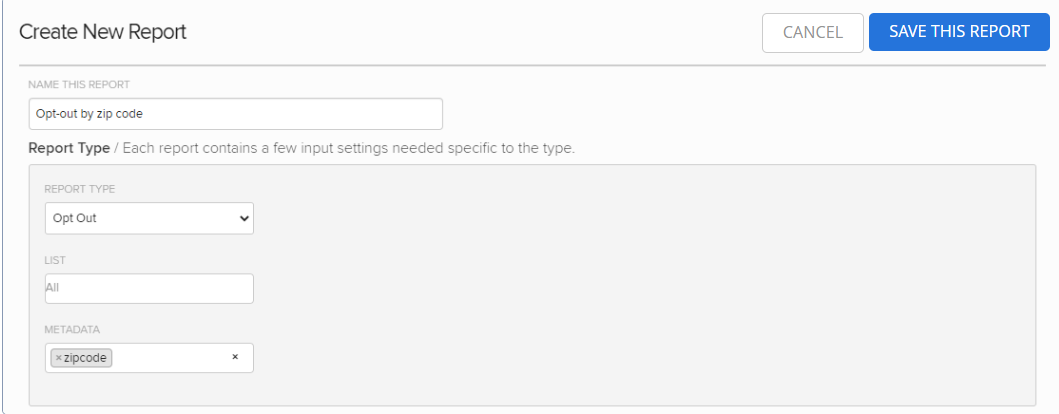1059x414 pixels.
Task: Open the Metadata multi-select box
Action: click(170, 358)
